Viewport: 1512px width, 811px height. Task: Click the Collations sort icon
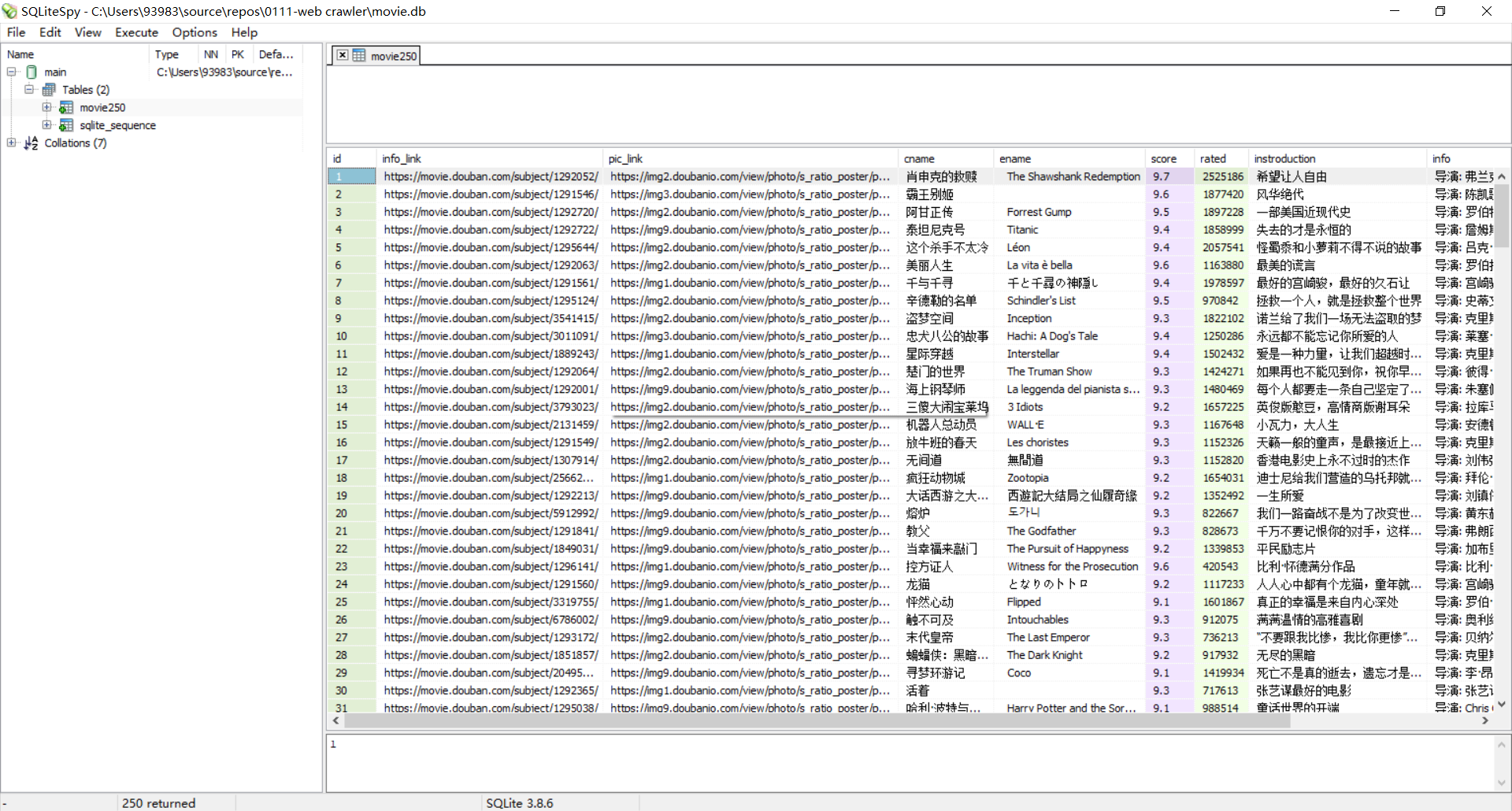click(31, 143)
